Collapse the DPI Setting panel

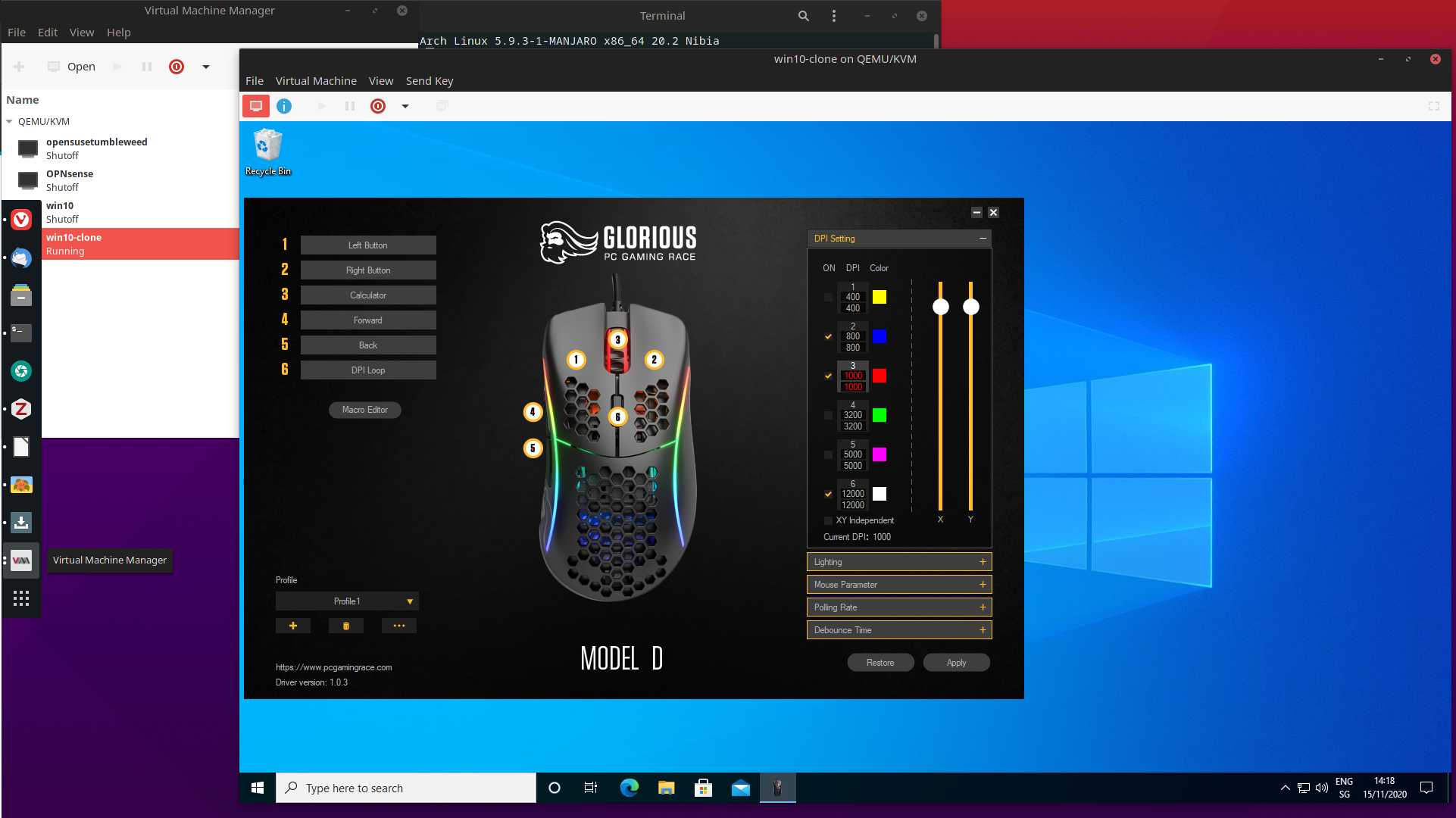pyautogui.click(x=983, y=239)
